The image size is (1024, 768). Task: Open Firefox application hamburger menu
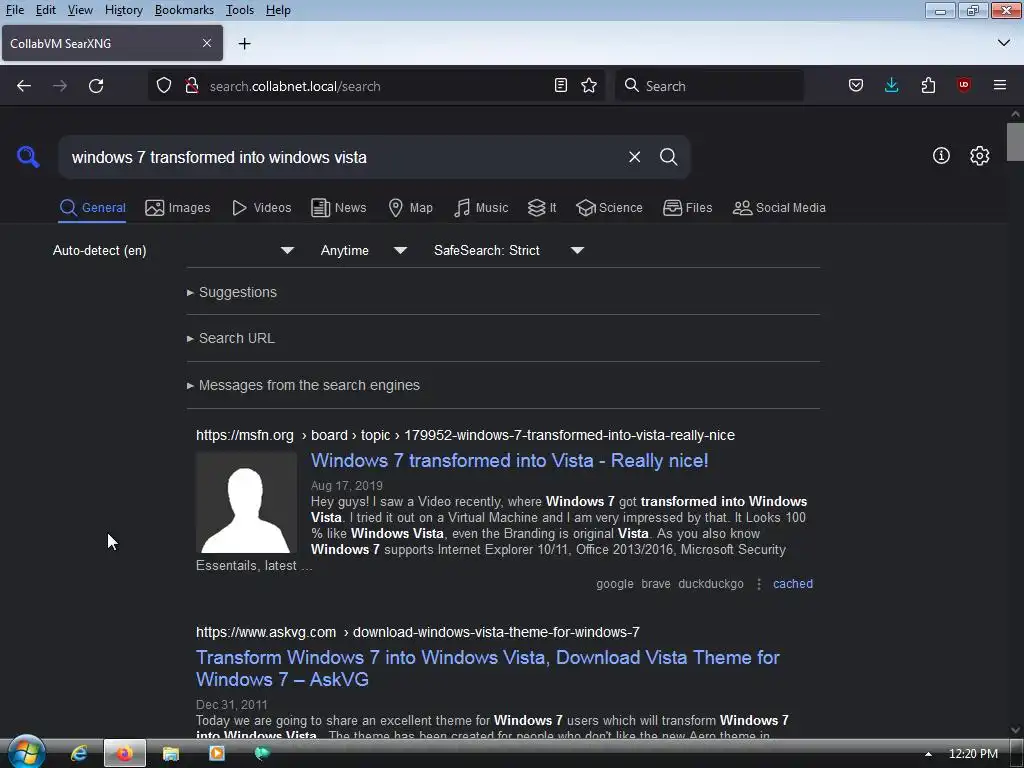[1000, 86]
